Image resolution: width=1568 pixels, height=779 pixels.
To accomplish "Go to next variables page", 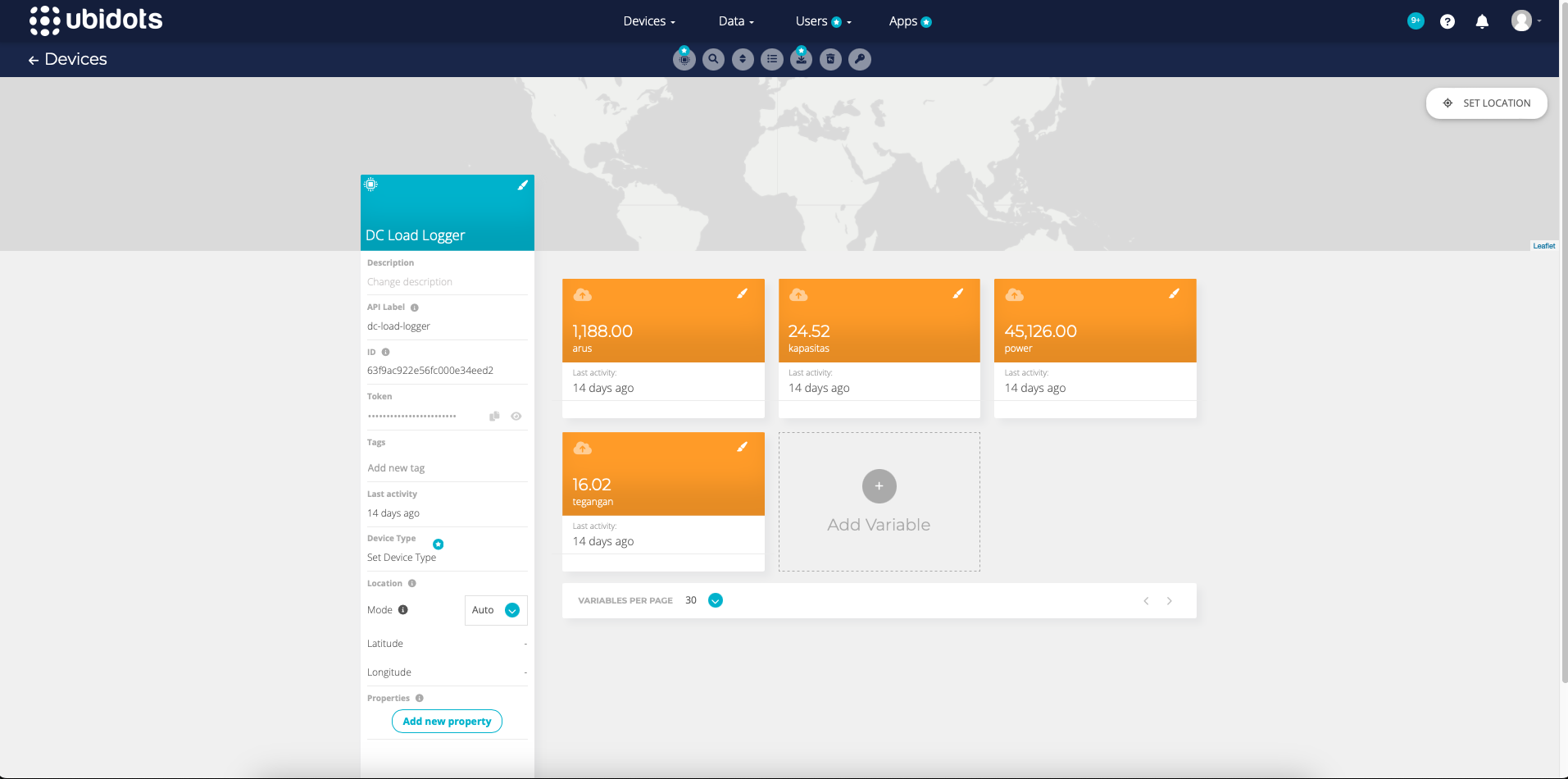I will tap(1170, 601).
